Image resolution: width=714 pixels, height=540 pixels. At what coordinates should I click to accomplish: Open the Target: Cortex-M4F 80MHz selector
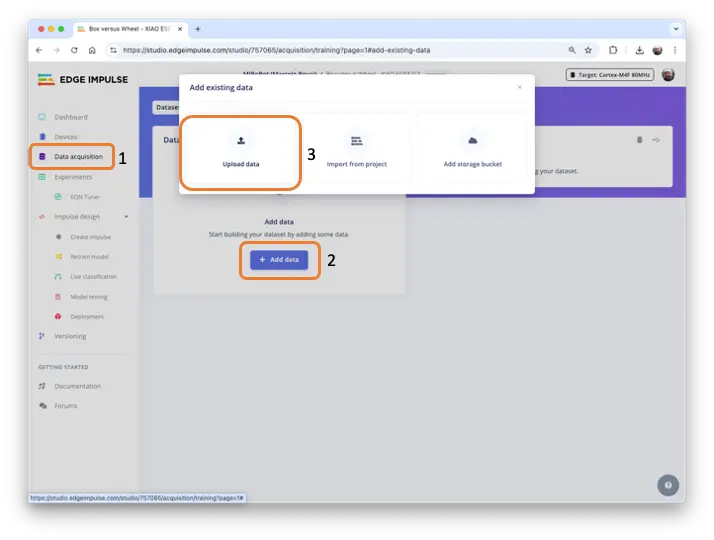[x=610, y=75]
